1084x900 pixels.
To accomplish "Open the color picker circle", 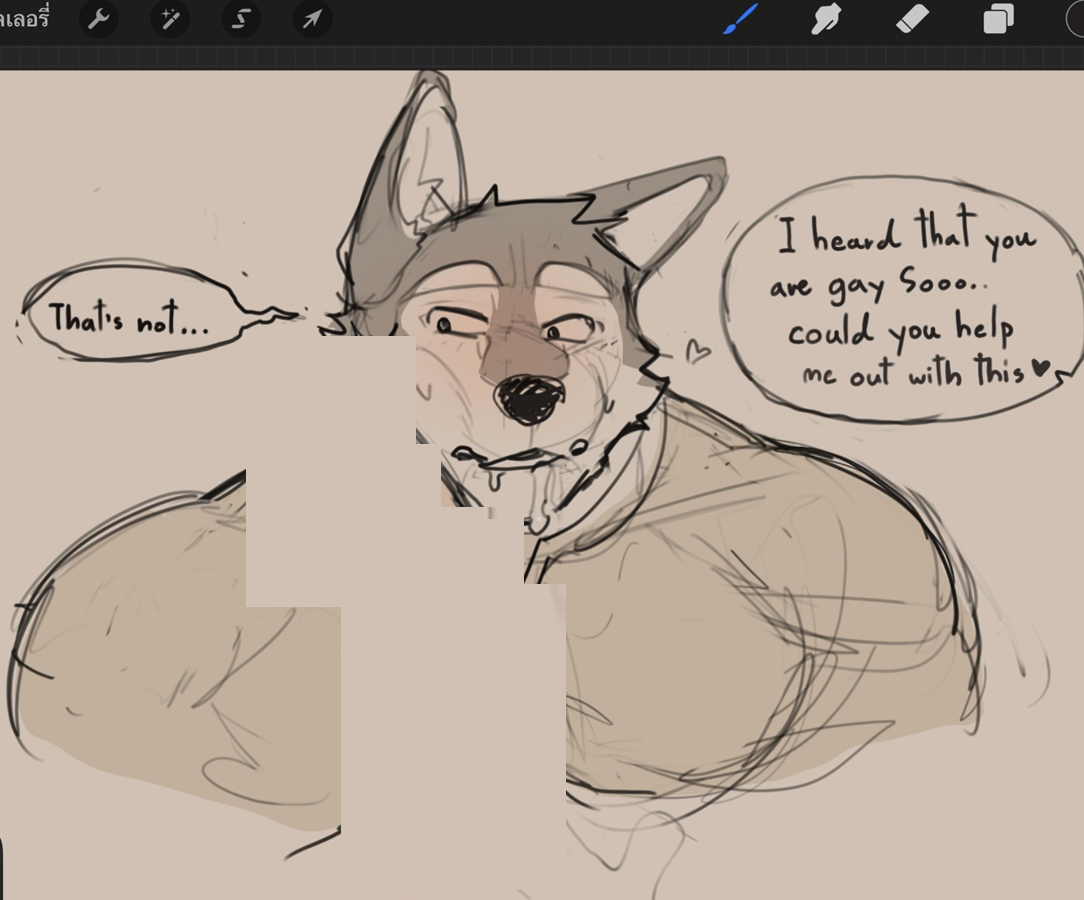I will (x=1076, y=19).
